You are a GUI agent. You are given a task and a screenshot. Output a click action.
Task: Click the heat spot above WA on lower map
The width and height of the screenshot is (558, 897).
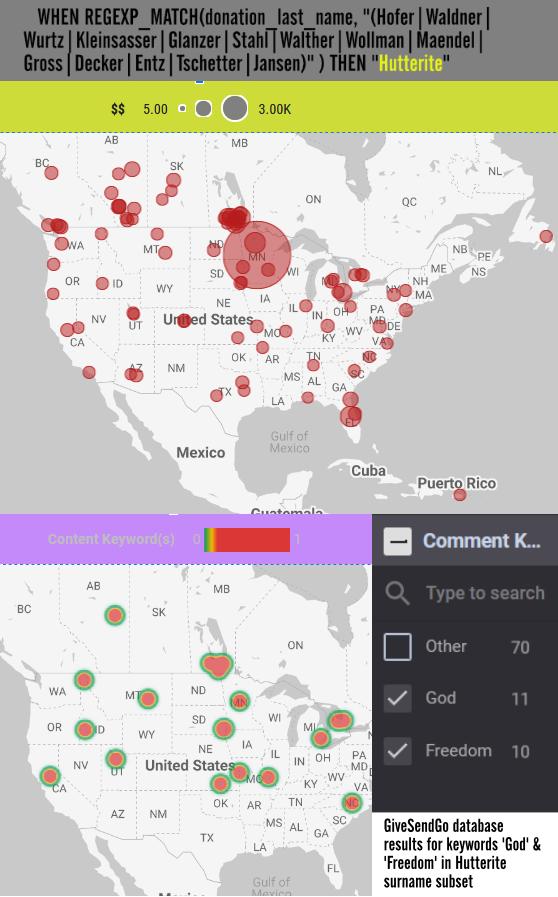tap(84, 680)
